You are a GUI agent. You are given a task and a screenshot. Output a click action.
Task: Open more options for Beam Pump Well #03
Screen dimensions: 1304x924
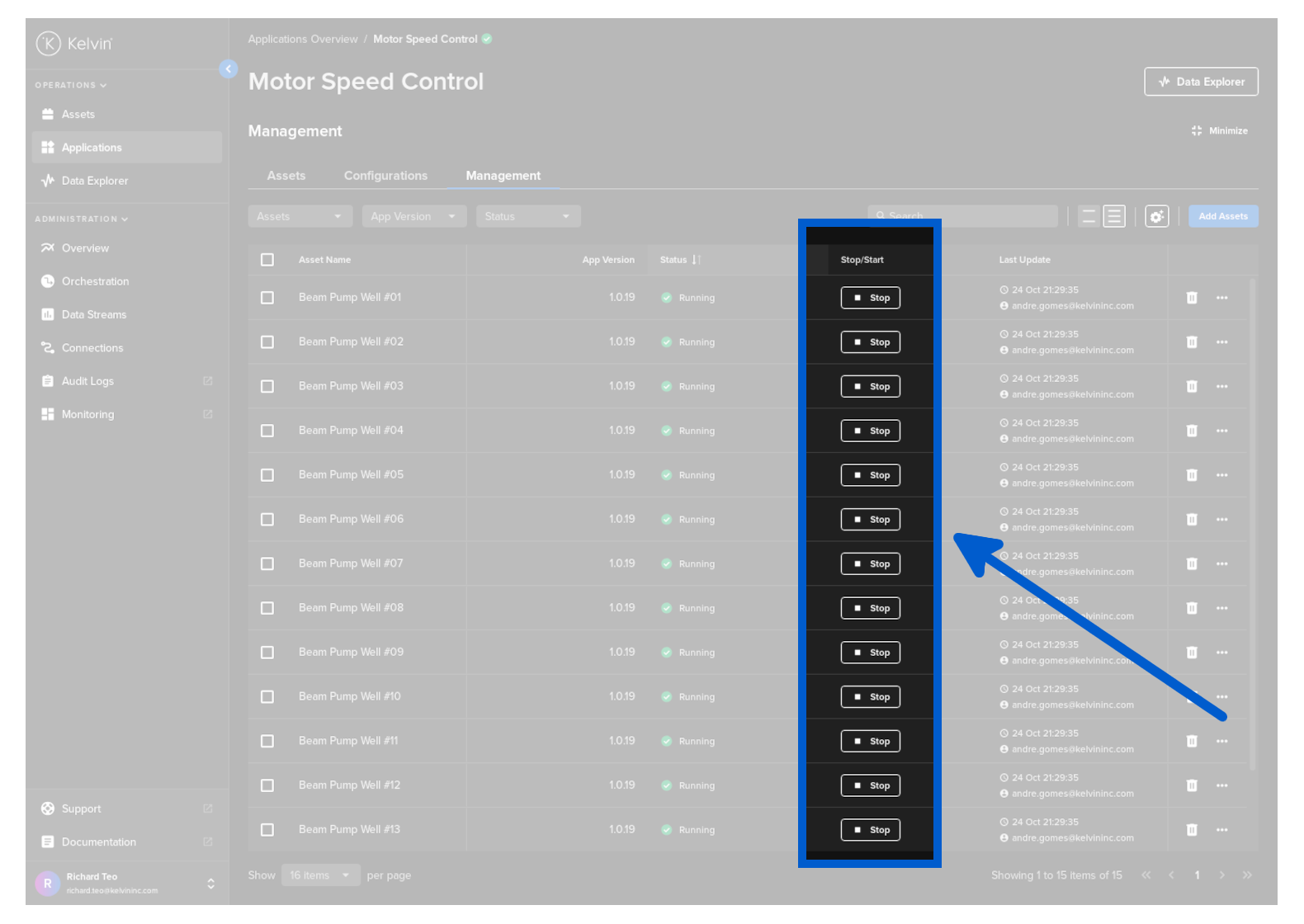(x=1221, y=386)
